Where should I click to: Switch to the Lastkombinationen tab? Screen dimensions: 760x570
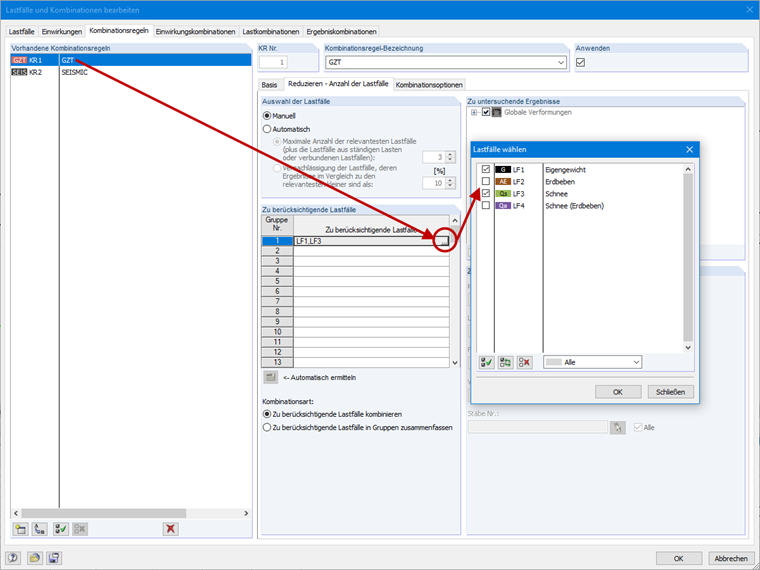[270, 32]
